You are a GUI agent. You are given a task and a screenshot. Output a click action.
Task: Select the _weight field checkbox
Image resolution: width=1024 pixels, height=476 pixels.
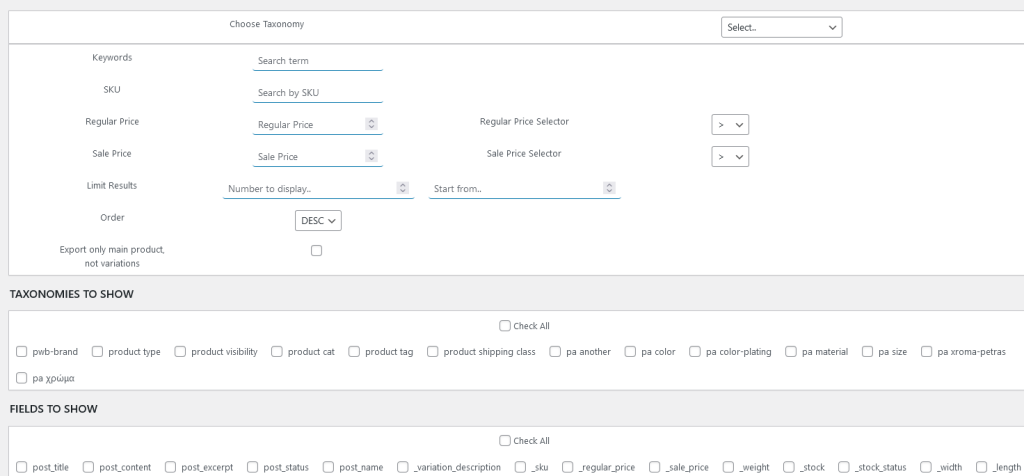pyautogui.click(x=729, y=467)
